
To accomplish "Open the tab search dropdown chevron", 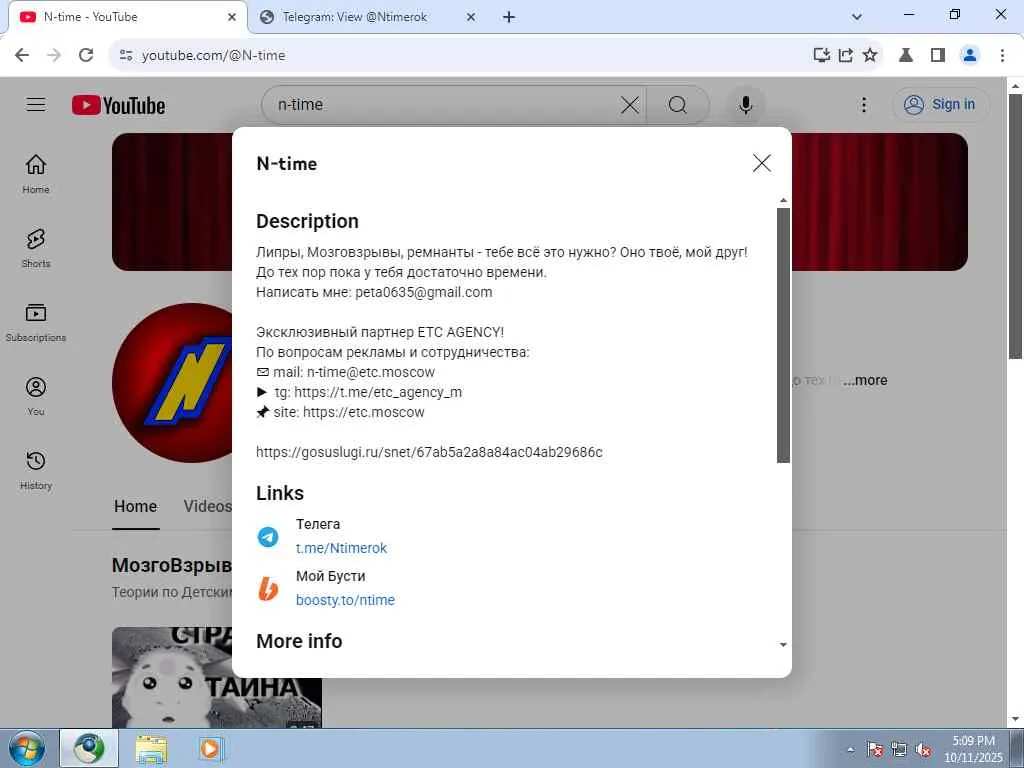I will 857,17.
